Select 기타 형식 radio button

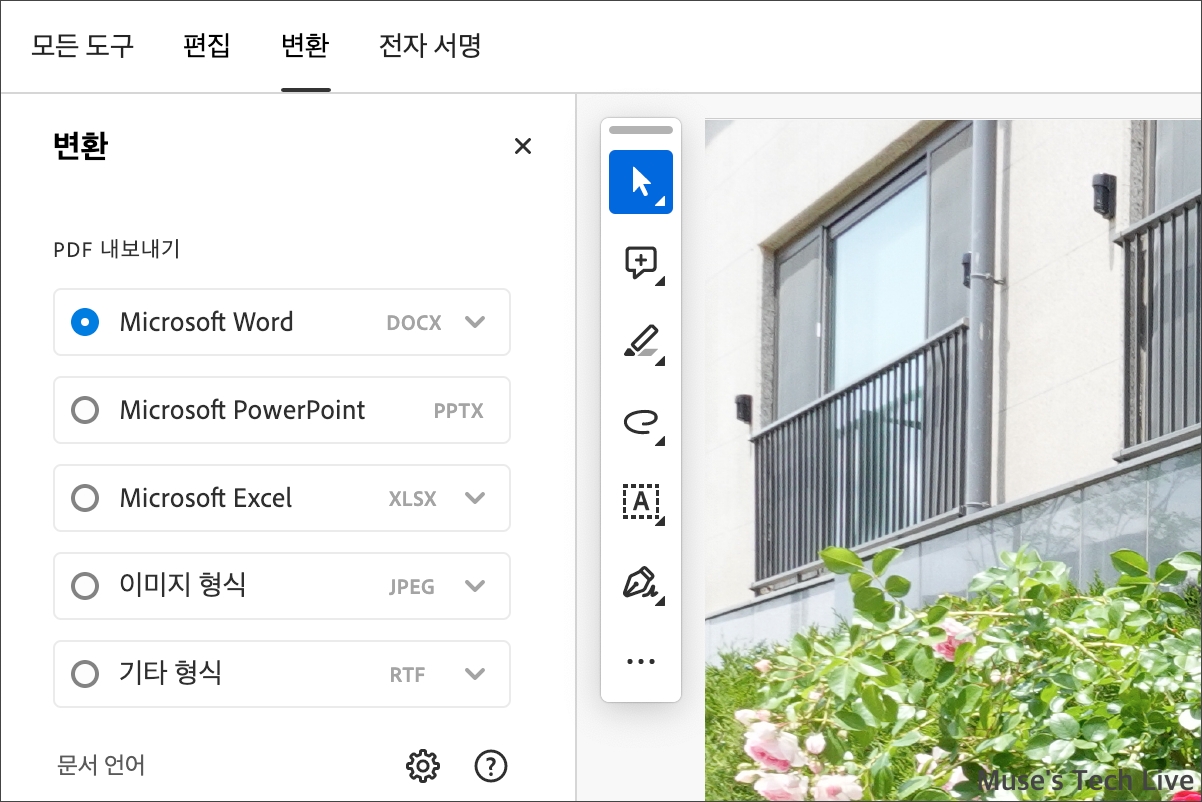[x=85, y=674]
